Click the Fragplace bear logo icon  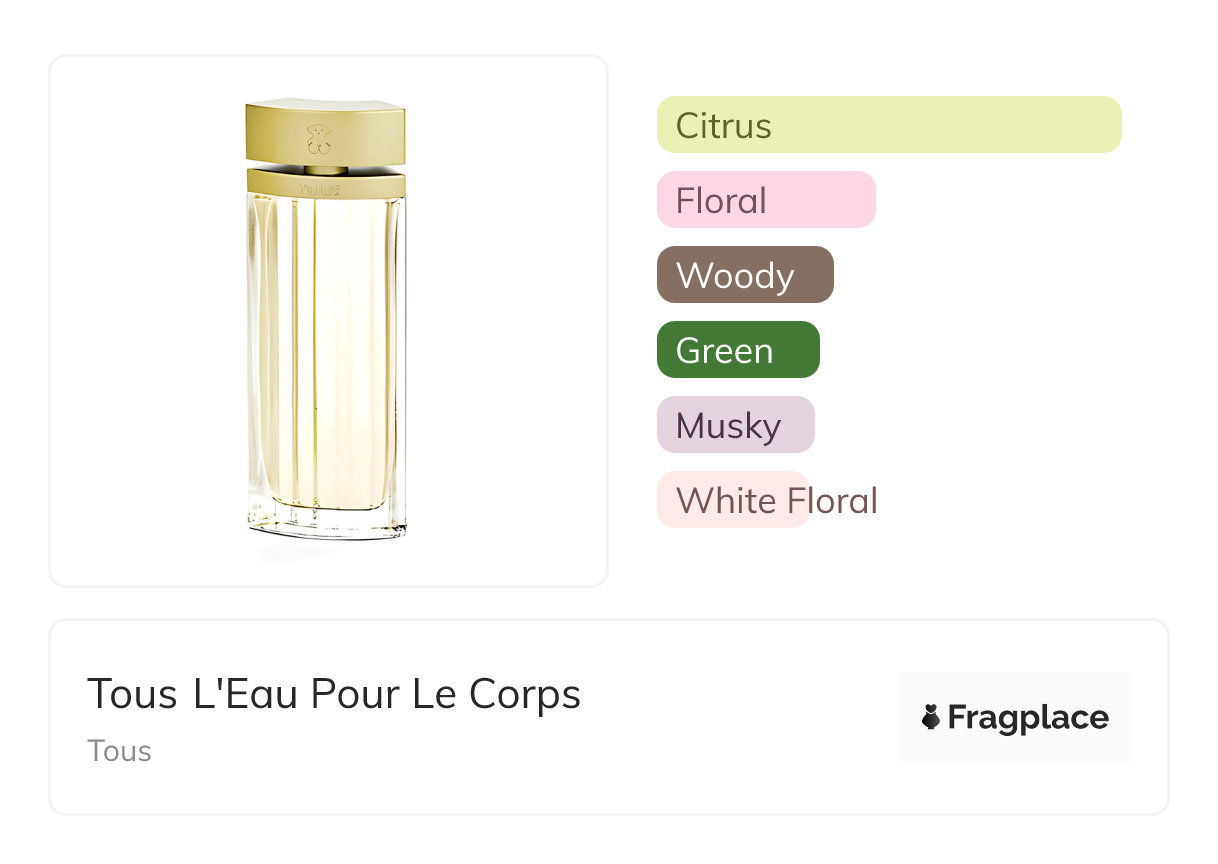pos(931,717)
